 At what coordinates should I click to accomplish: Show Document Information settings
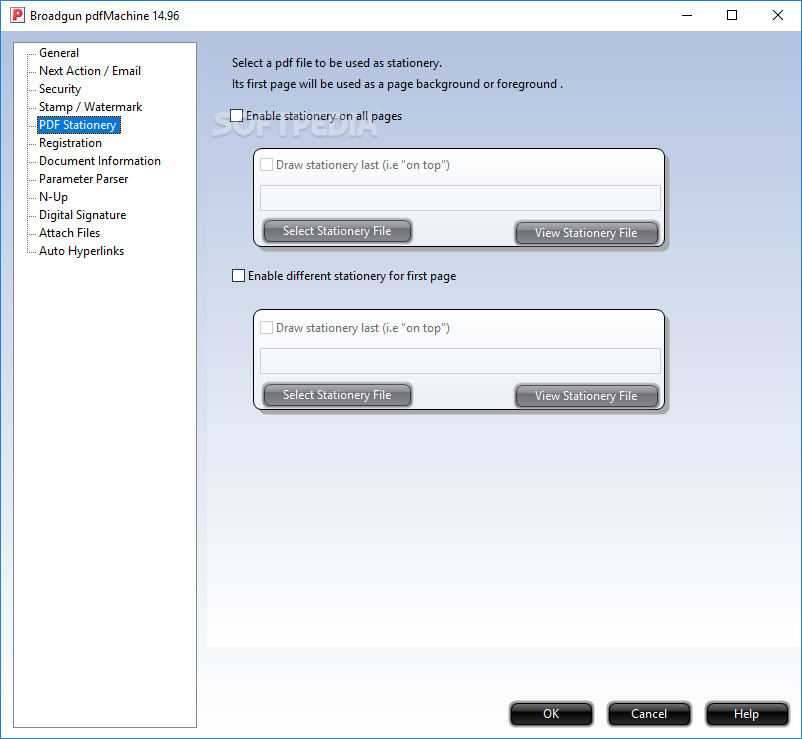100,161
